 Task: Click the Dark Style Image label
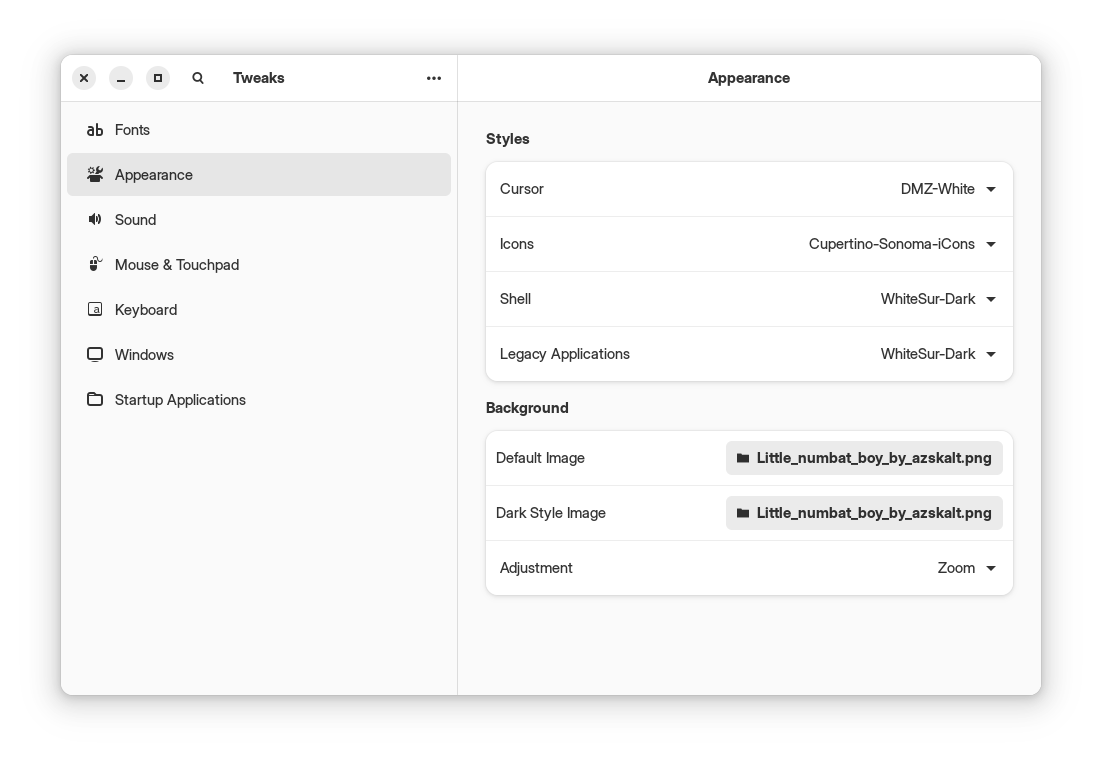click(550, 513)
